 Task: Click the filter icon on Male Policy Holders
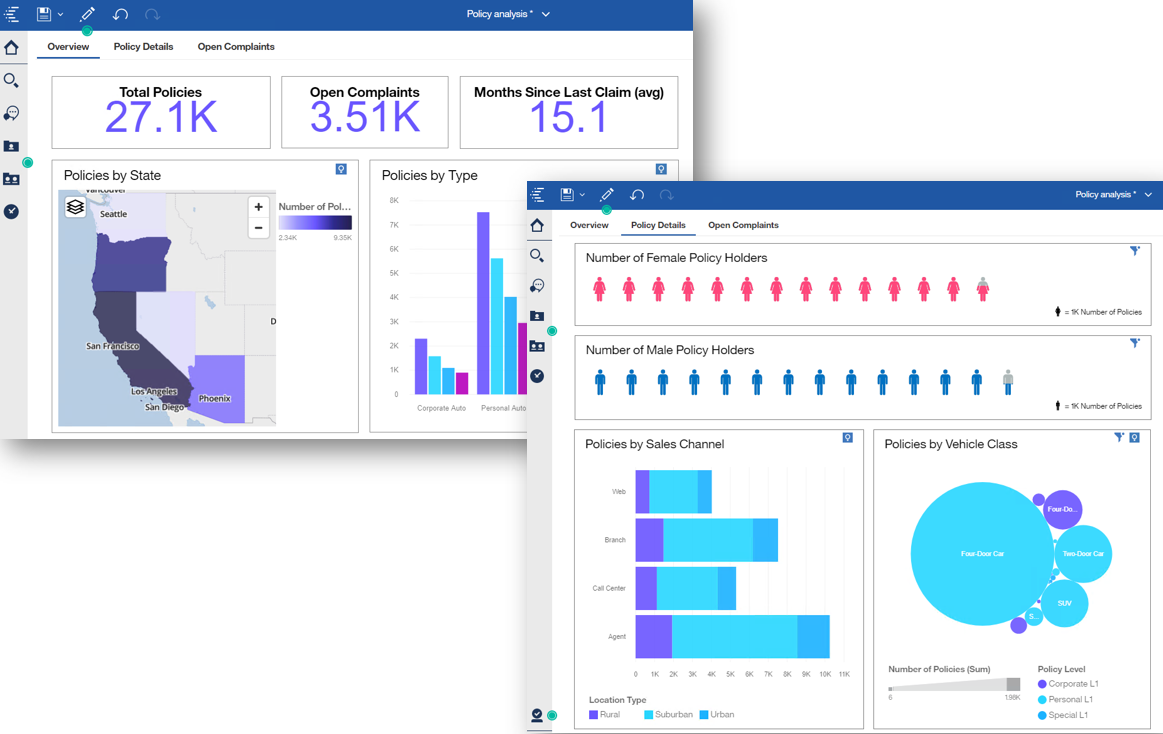1135,343
